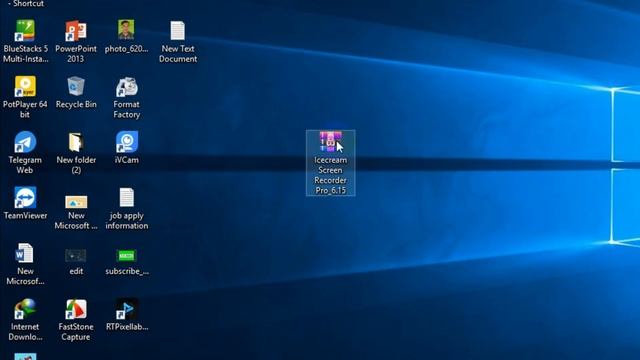Launch the FastStone Capture shortcut
Screen dimensions: 640x360
click(x=76, y=309)
